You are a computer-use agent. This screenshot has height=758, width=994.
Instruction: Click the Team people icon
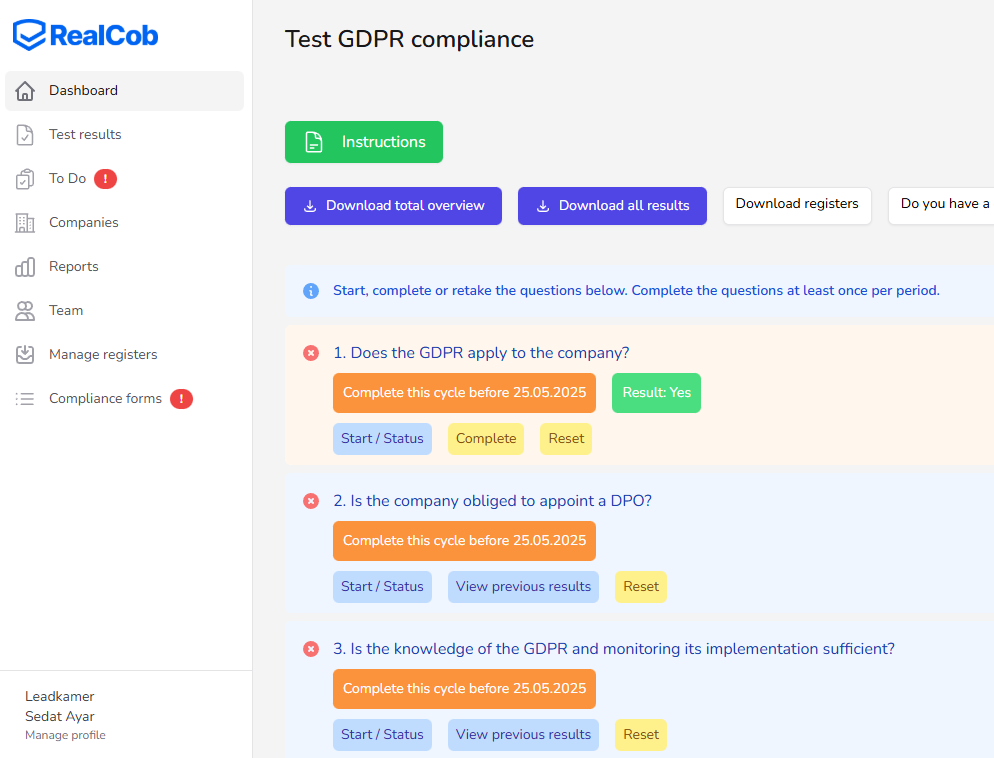[25, 311]
